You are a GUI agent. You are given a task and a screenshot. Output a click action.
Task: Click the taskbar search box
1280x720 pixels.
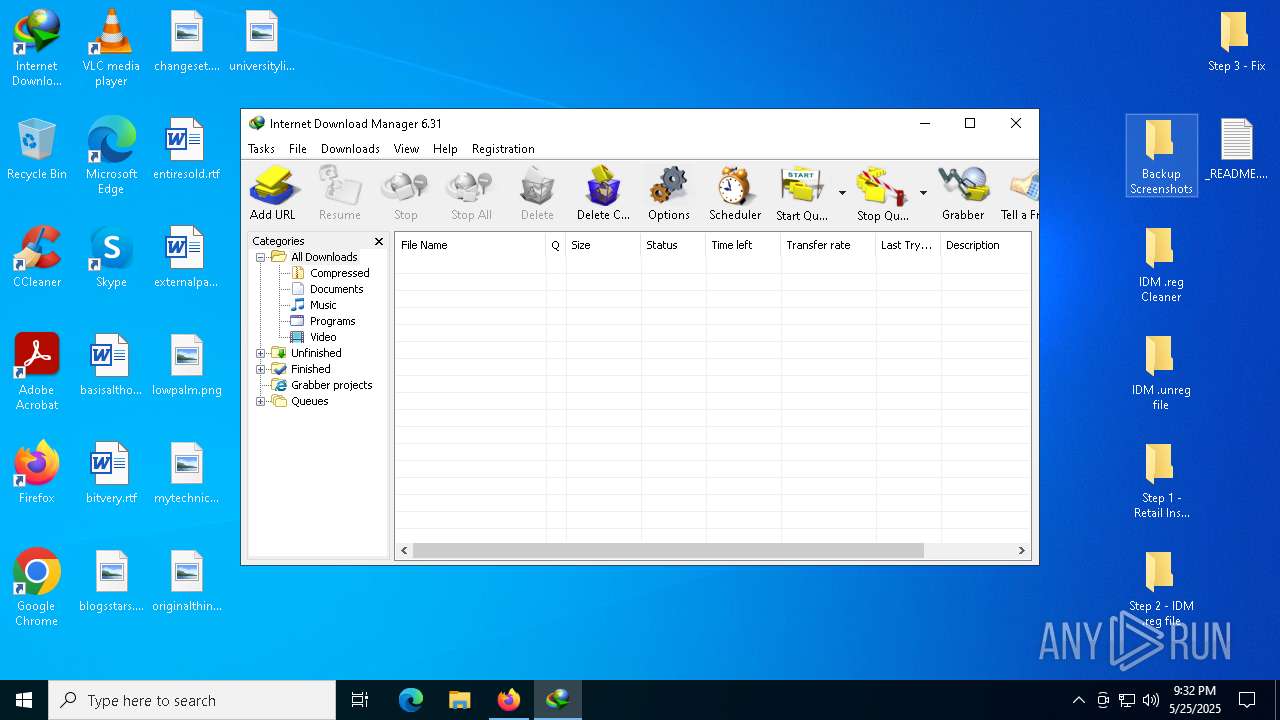click(192, 700)
